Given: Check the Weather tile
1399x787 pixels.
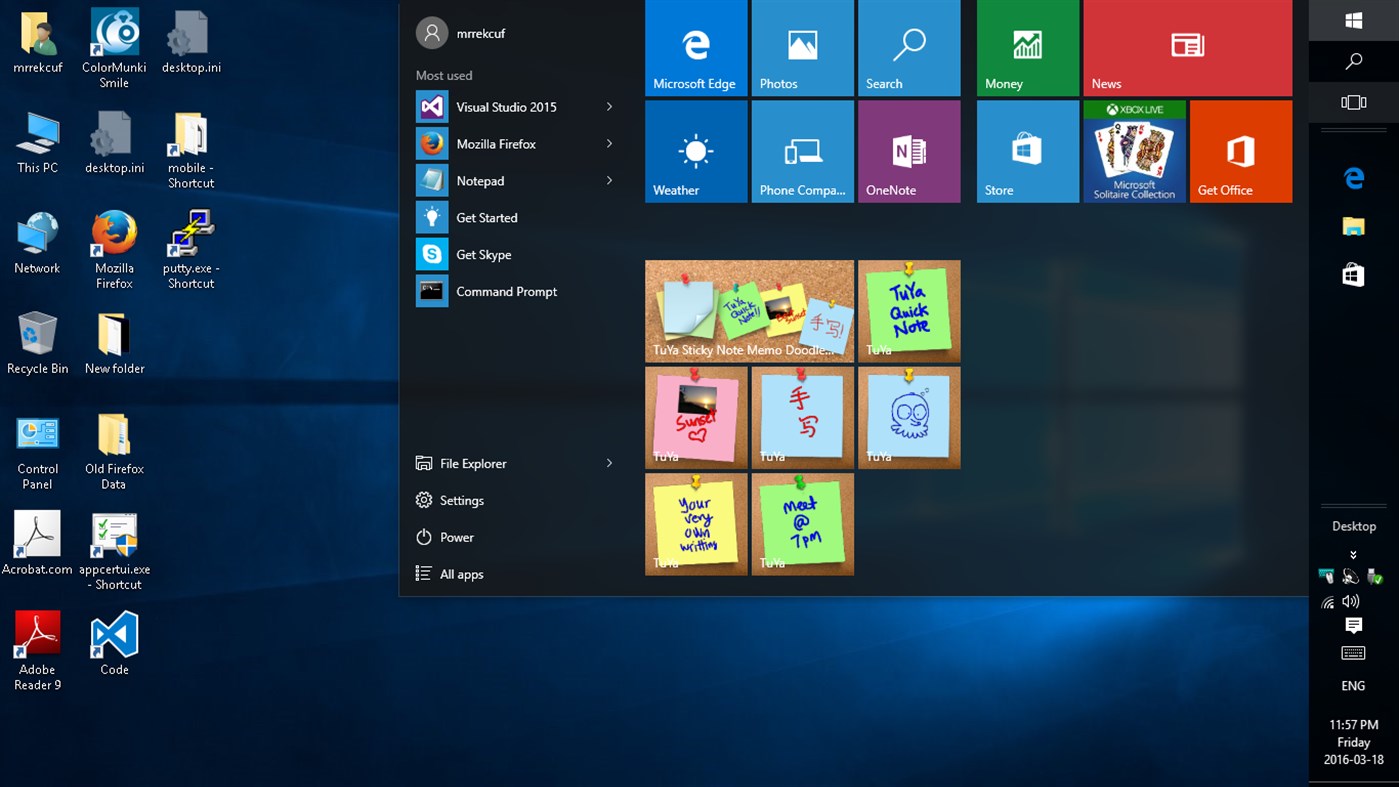Looking at the screenshot, I should 696,151.
